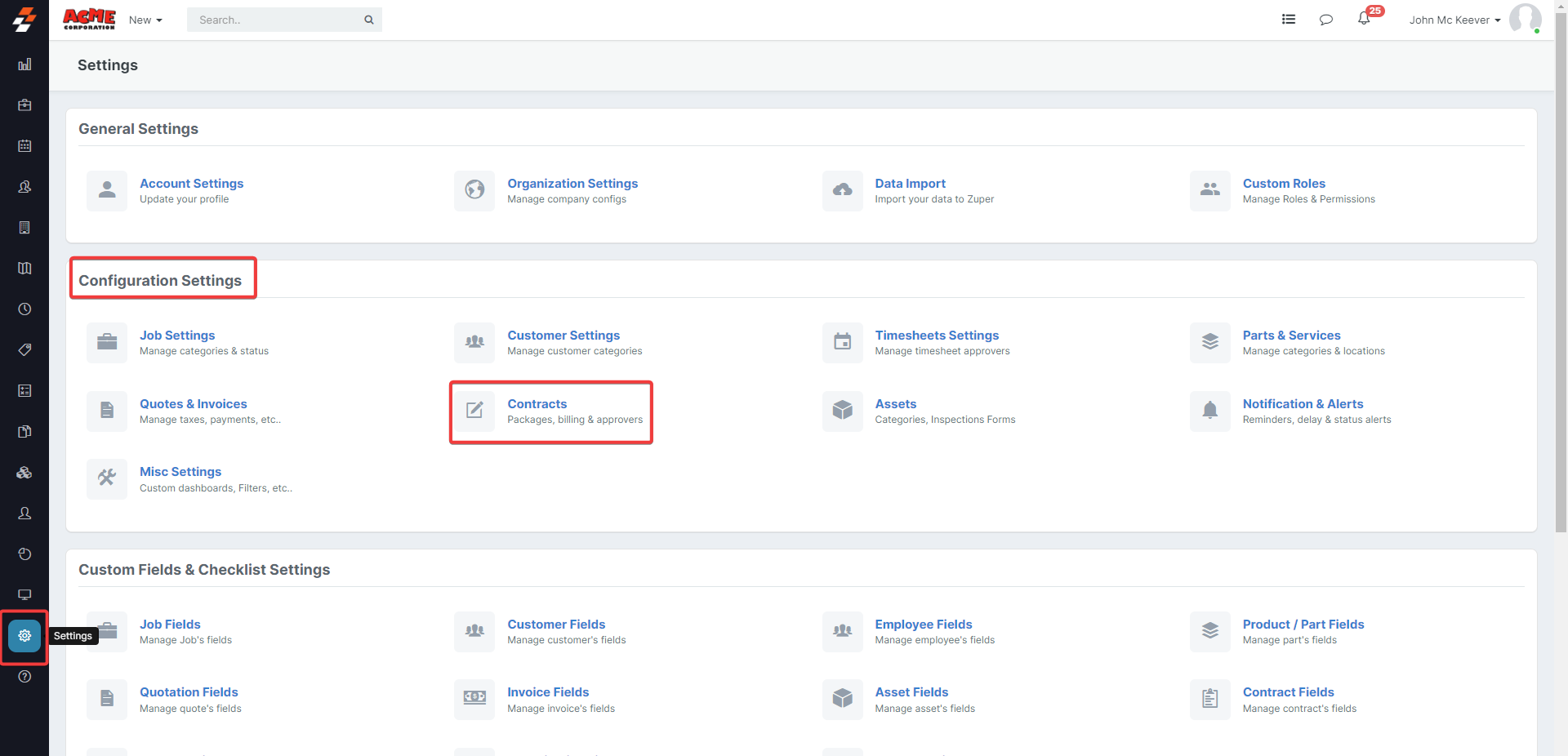1568x756 pixels.
Task: Open the dashboard bar chart sidebar icon
Action: 24,64
